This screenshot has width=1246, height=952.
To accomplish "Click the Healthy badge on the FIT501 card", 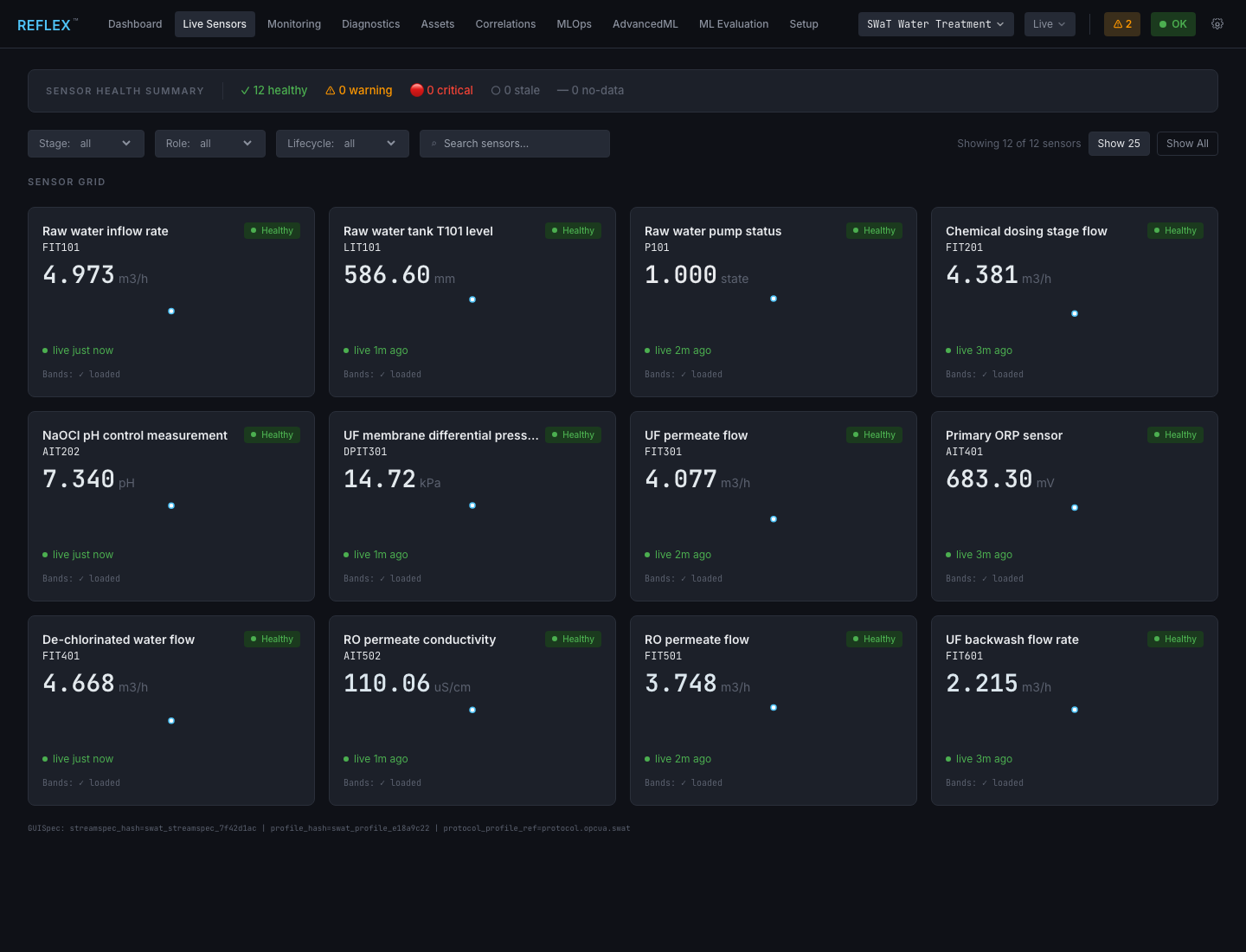I will point(874,639).
